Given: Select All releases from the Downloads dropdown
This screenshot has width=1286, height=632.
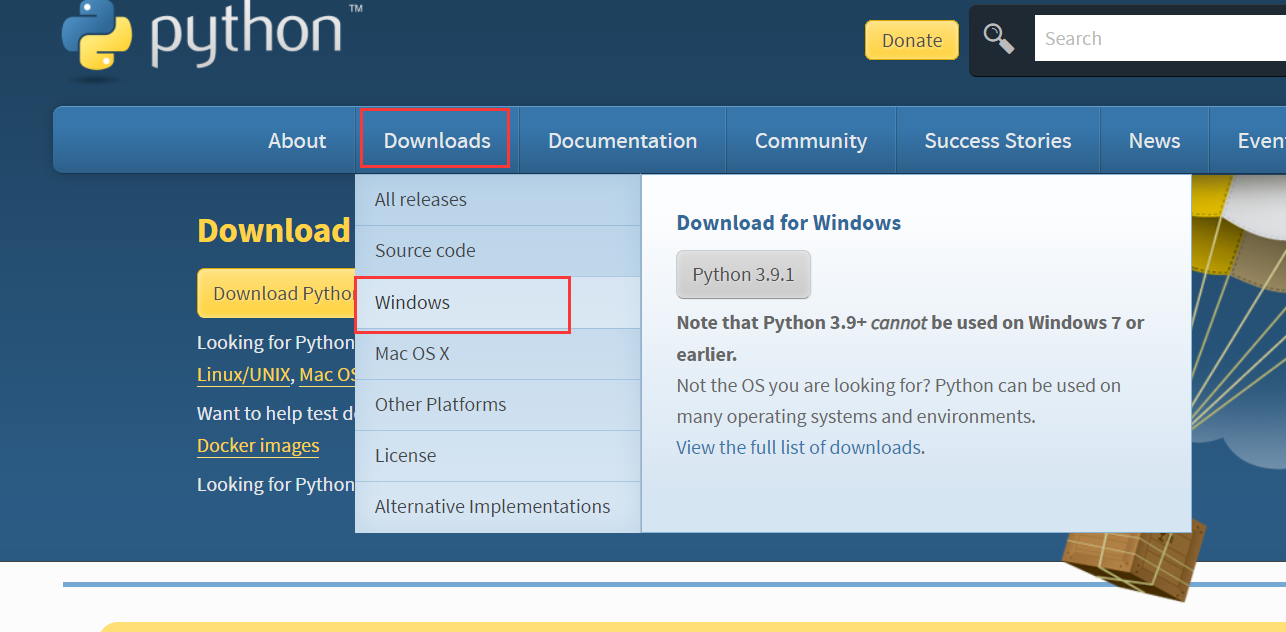Looking at the screenshot, I should click(x=498, y=200).
